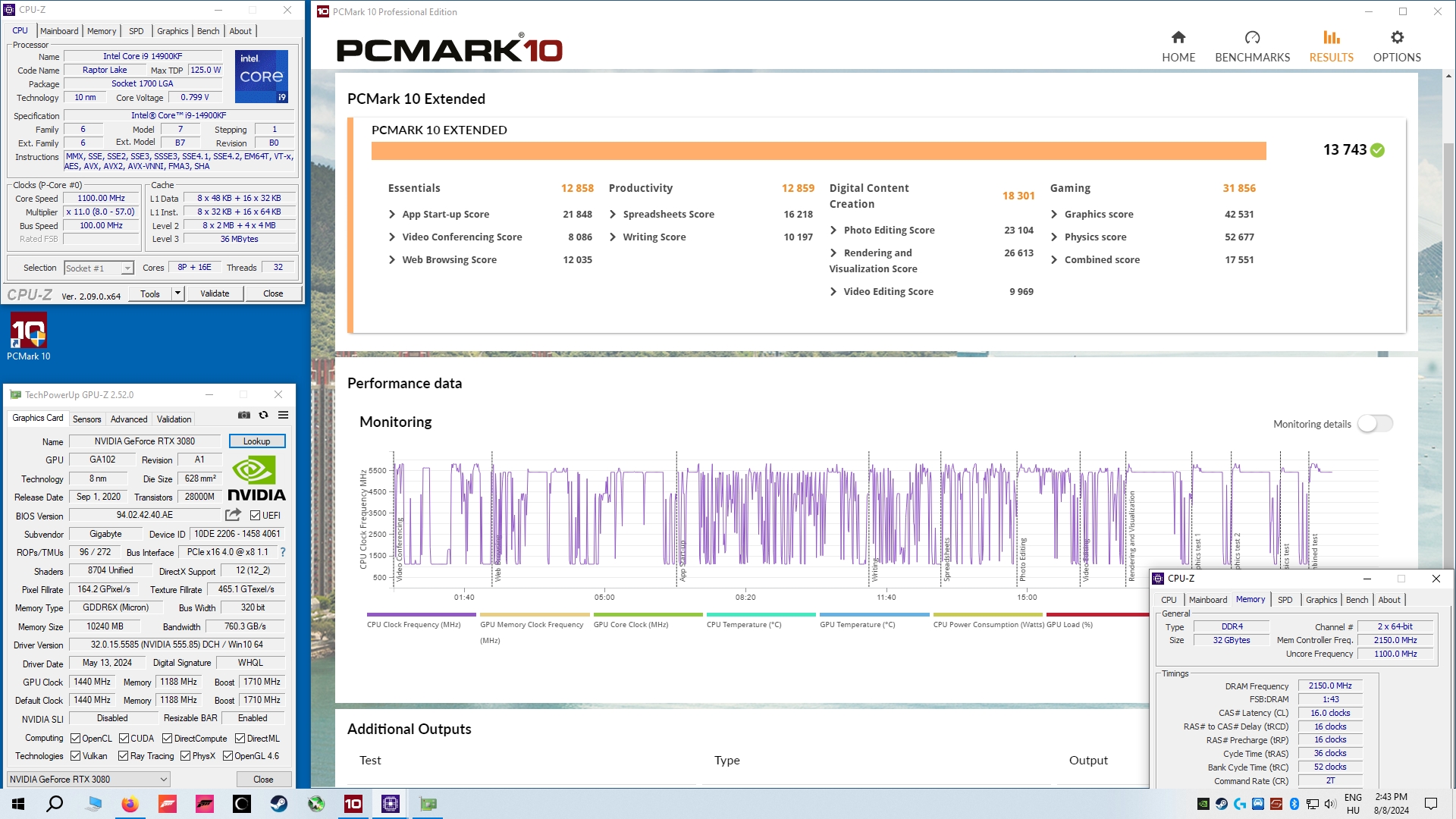Open the volume speaker tray icon

coord(1329,804)
